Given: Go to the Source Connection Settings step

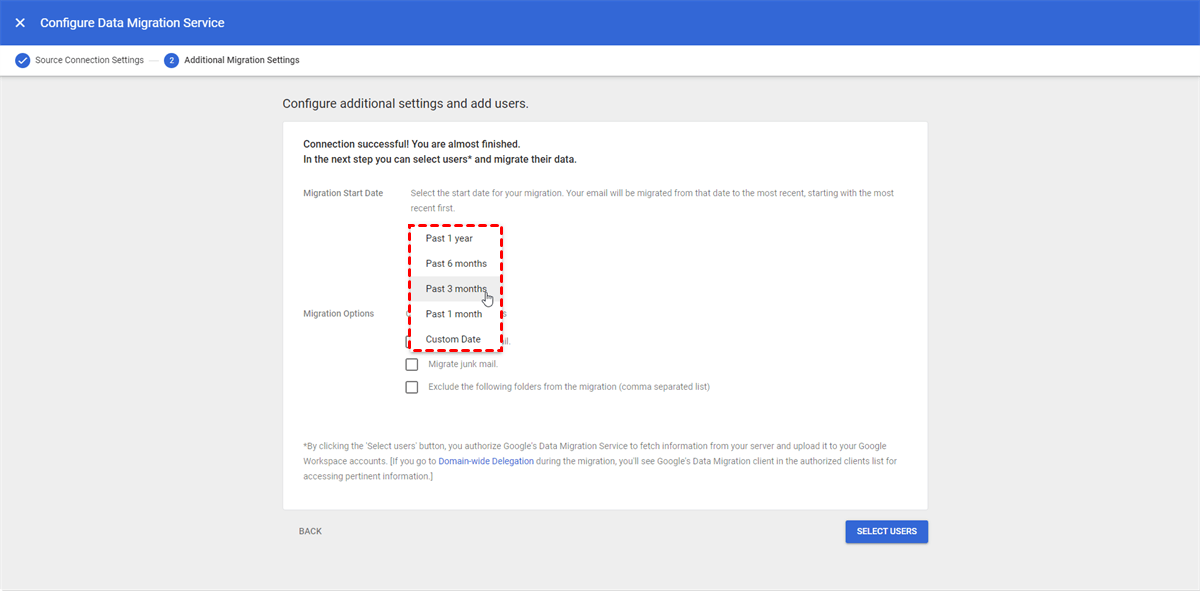Looking at the screenshot, I should 89,60.
